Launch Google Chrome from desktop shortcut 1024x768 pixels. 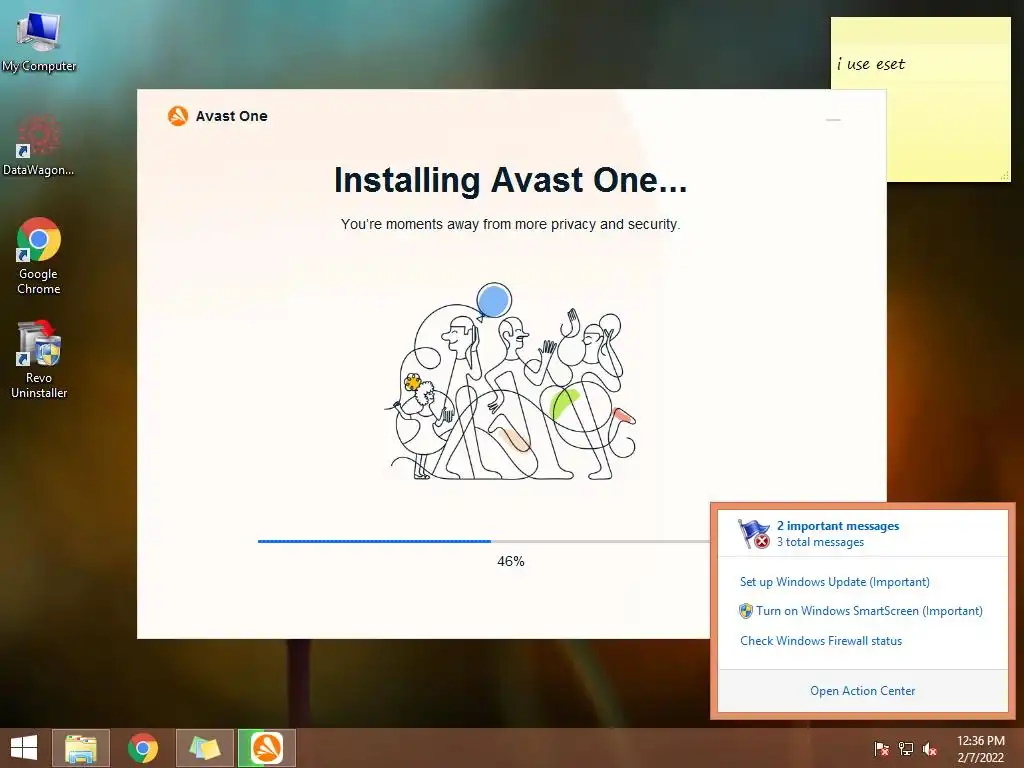(x=39, y=255)
